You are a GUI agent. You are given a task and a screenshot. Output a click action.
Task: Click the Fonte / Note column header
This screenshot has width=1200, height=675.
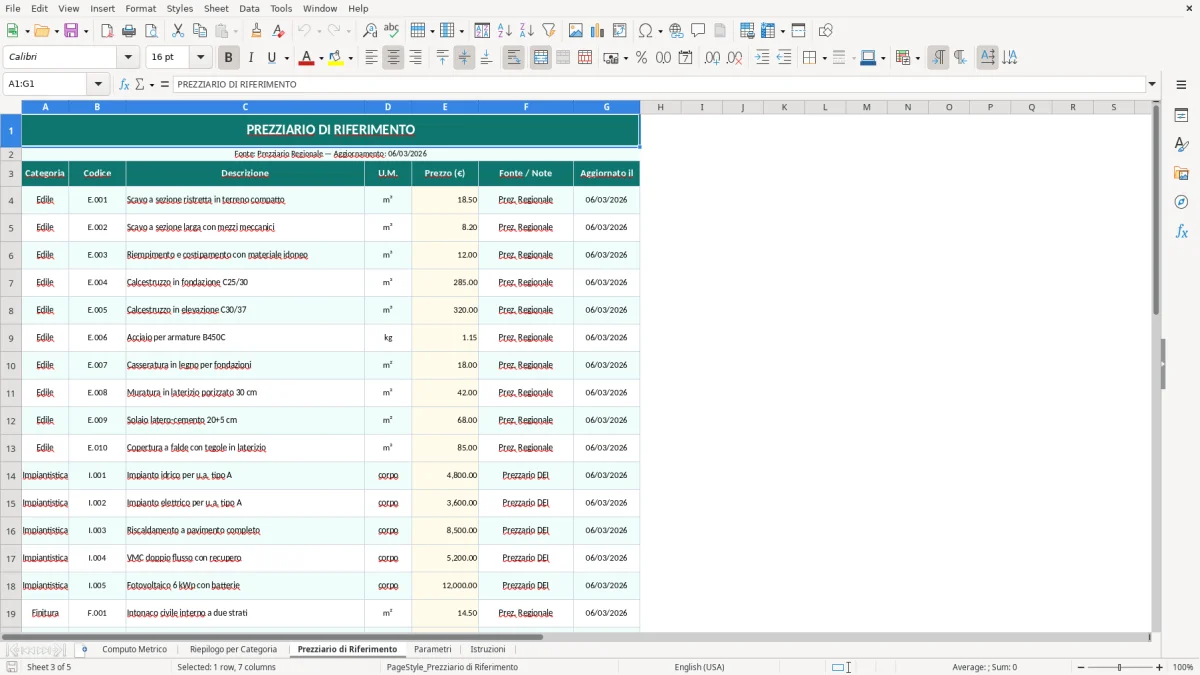coord(526,173)
